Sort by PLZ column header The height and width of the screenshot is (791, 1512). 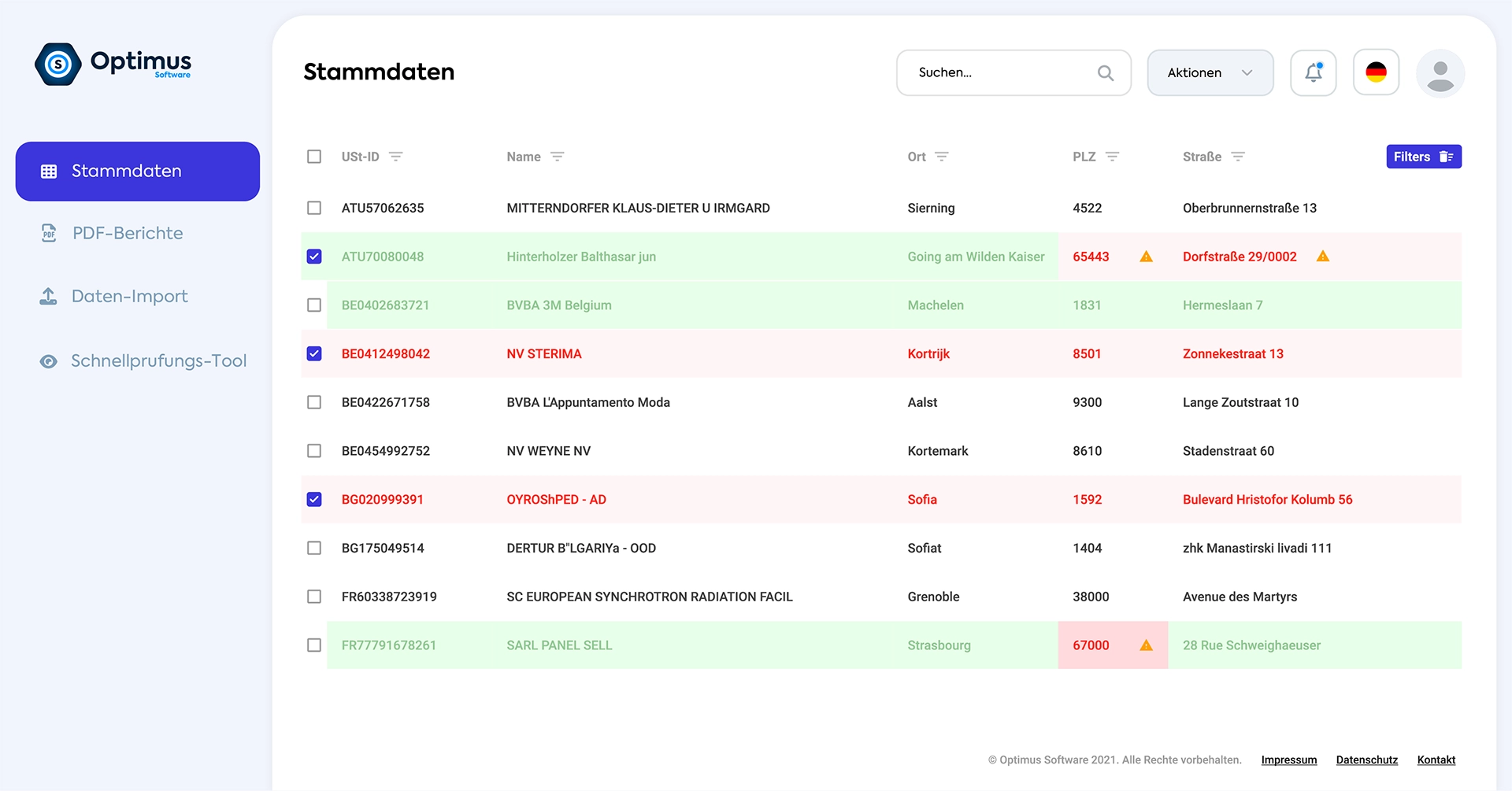tap(1084, 157)
